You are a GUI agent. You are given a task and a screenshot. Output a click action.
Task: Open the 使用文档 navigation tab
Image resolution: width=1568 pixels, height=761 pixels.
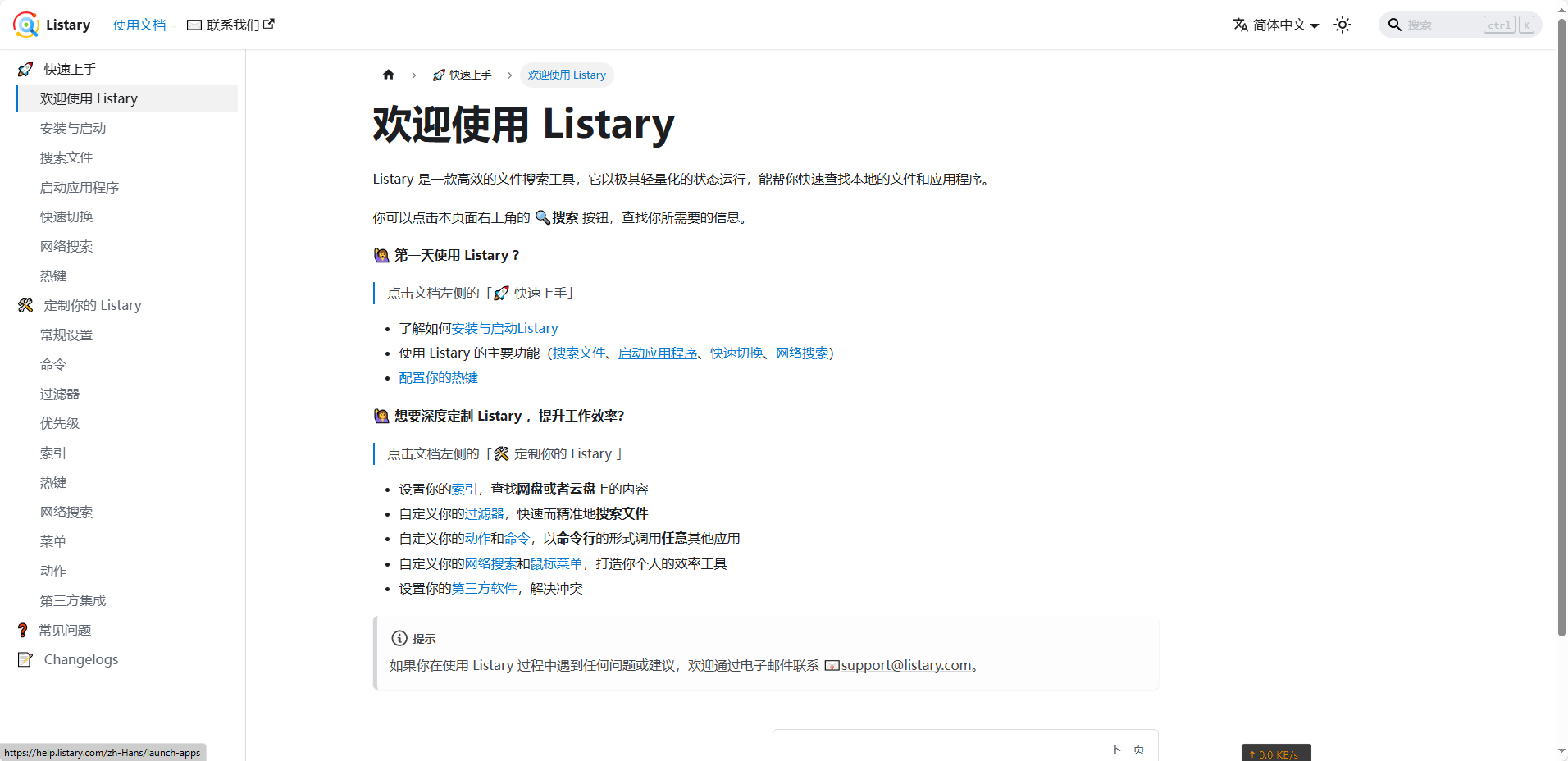pyautogui.click(x=139, y=25)
